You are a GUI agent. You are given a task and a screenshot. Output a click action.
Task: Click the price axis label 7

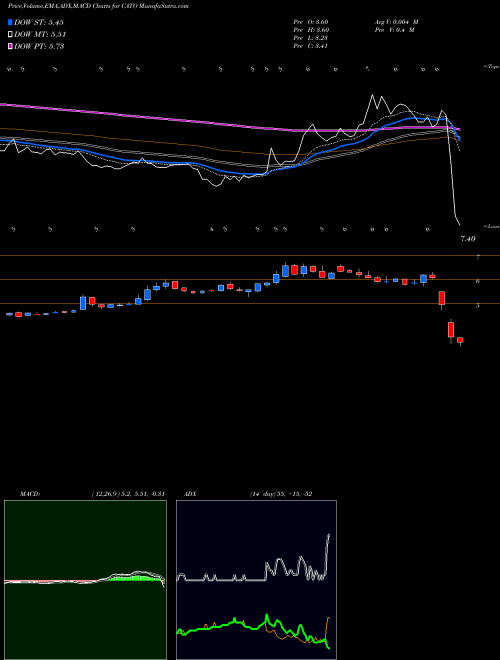(x=478, y=257)
